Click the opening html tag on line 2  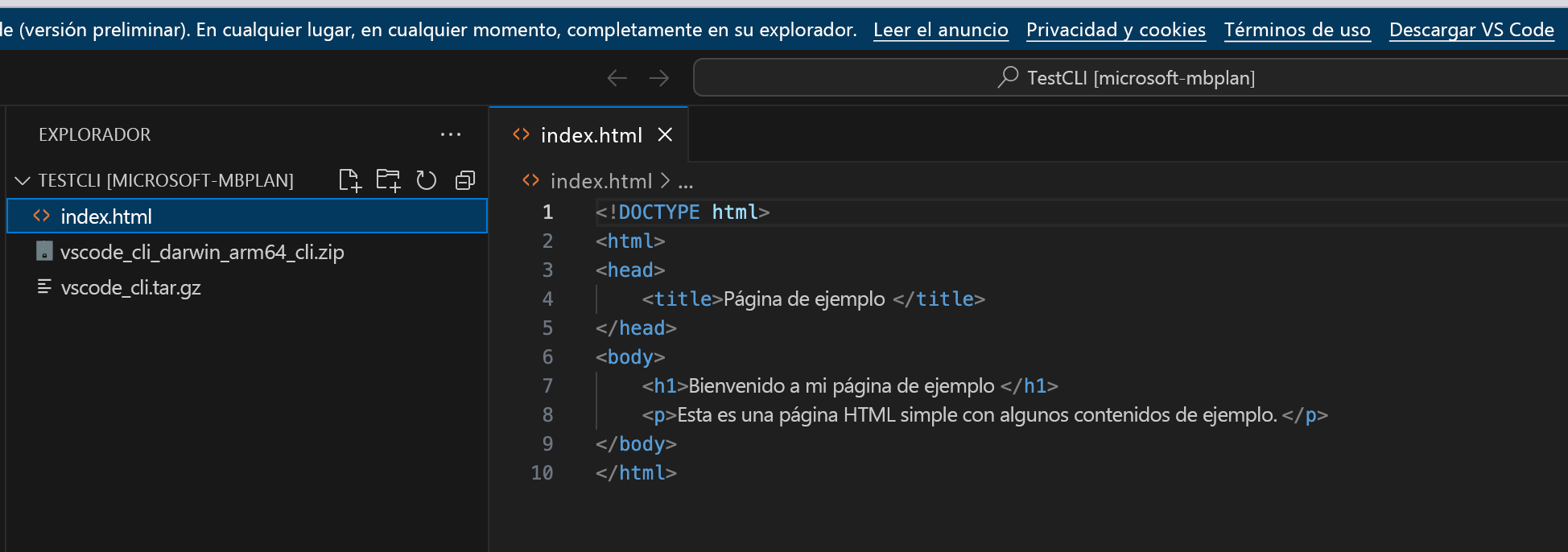pyautogui.click(x=630, y=241)
